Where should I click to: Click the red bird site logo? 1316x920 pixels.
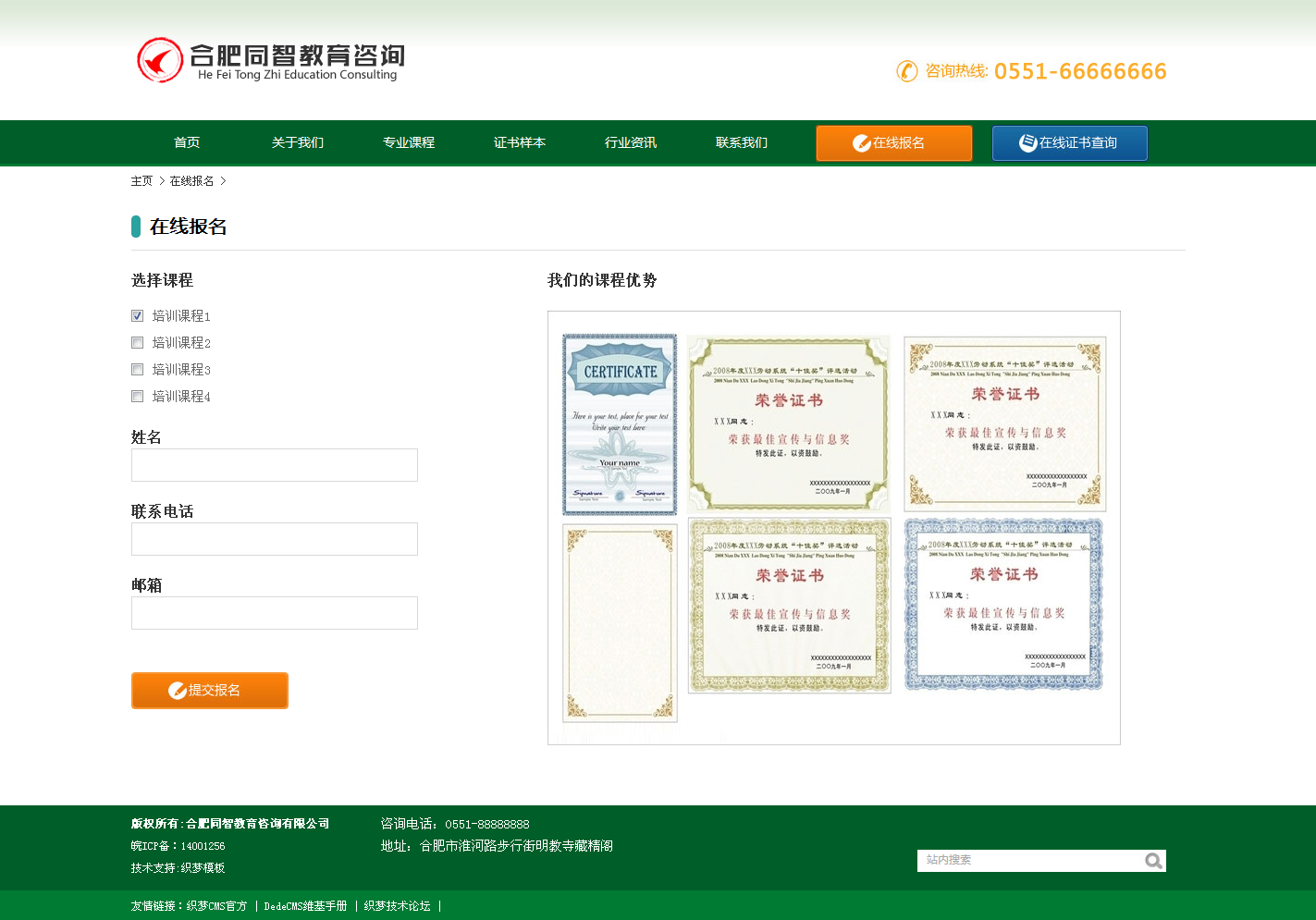point(160,61)
